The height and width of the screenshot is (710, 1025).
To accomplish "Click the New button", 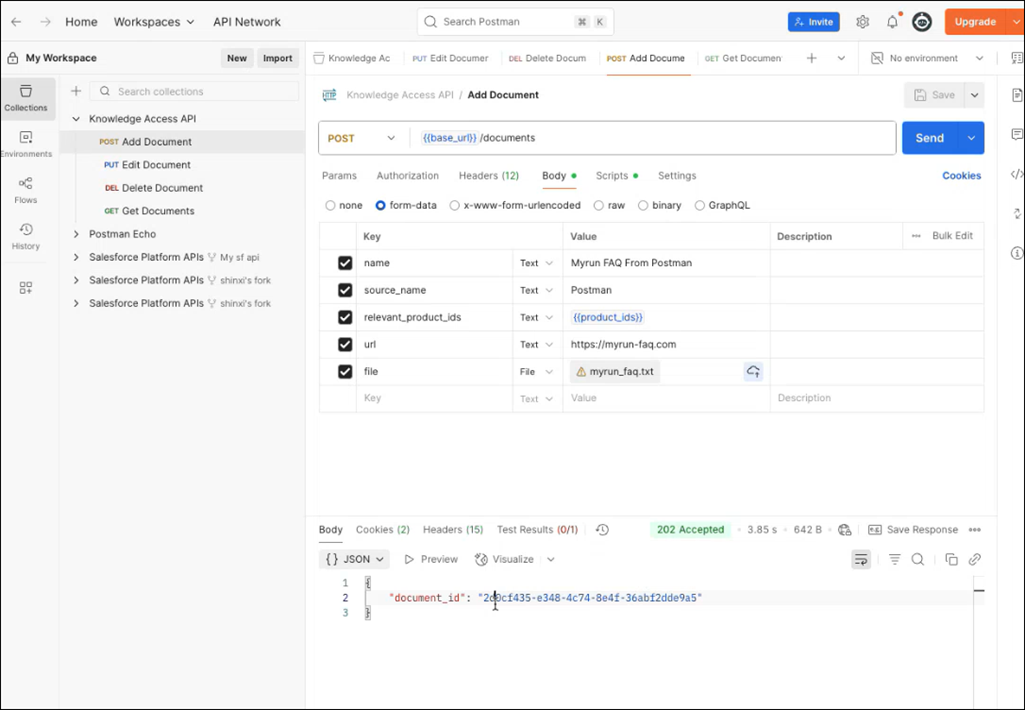I will click(237, 58).
